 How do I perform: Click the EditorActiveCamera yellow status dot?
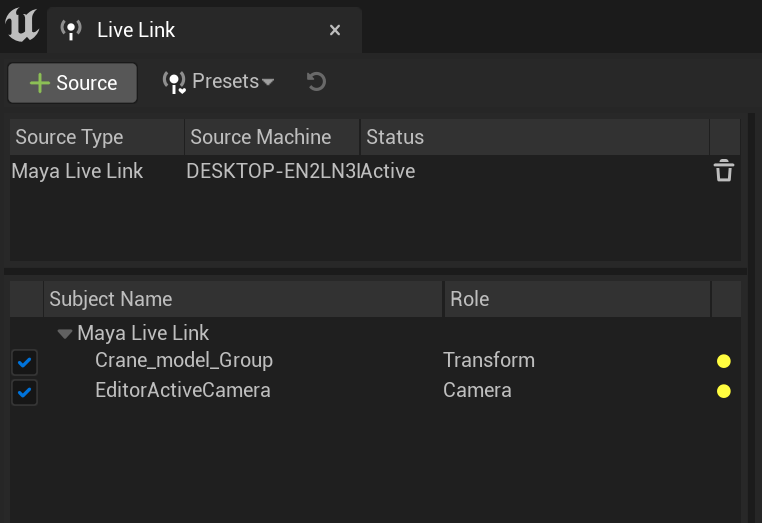(x=724, y=391)
